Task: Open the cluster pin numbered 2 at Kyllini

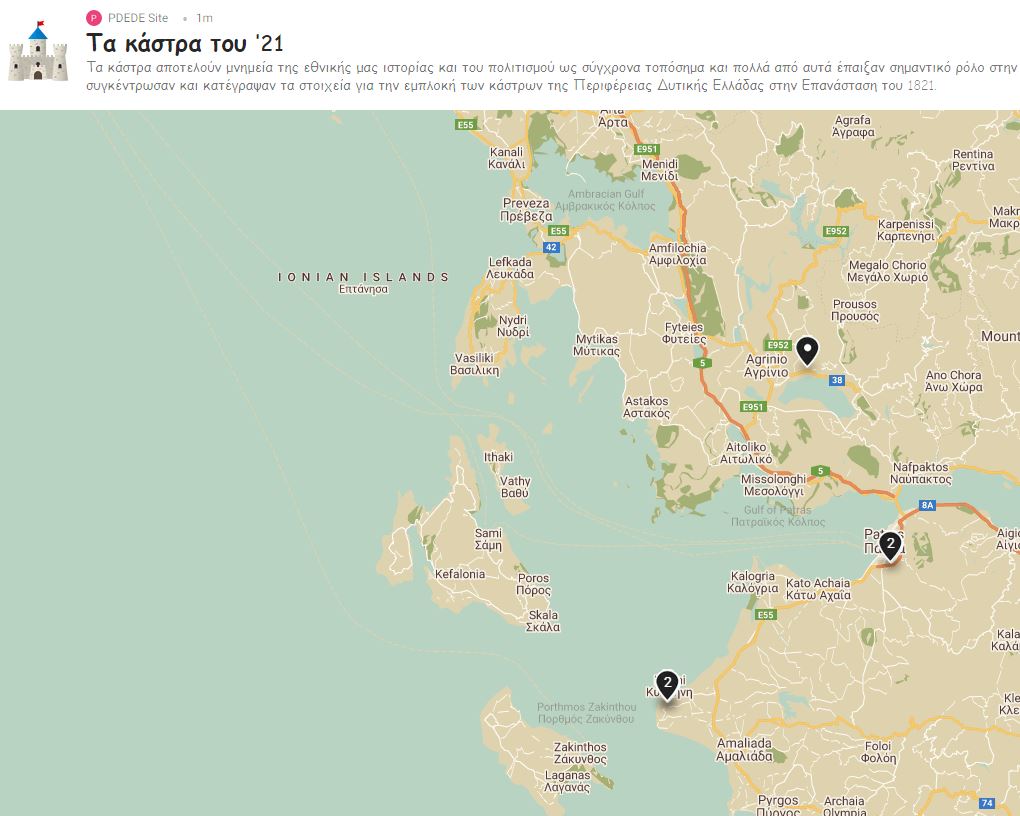Action: (x=667, y=685)
